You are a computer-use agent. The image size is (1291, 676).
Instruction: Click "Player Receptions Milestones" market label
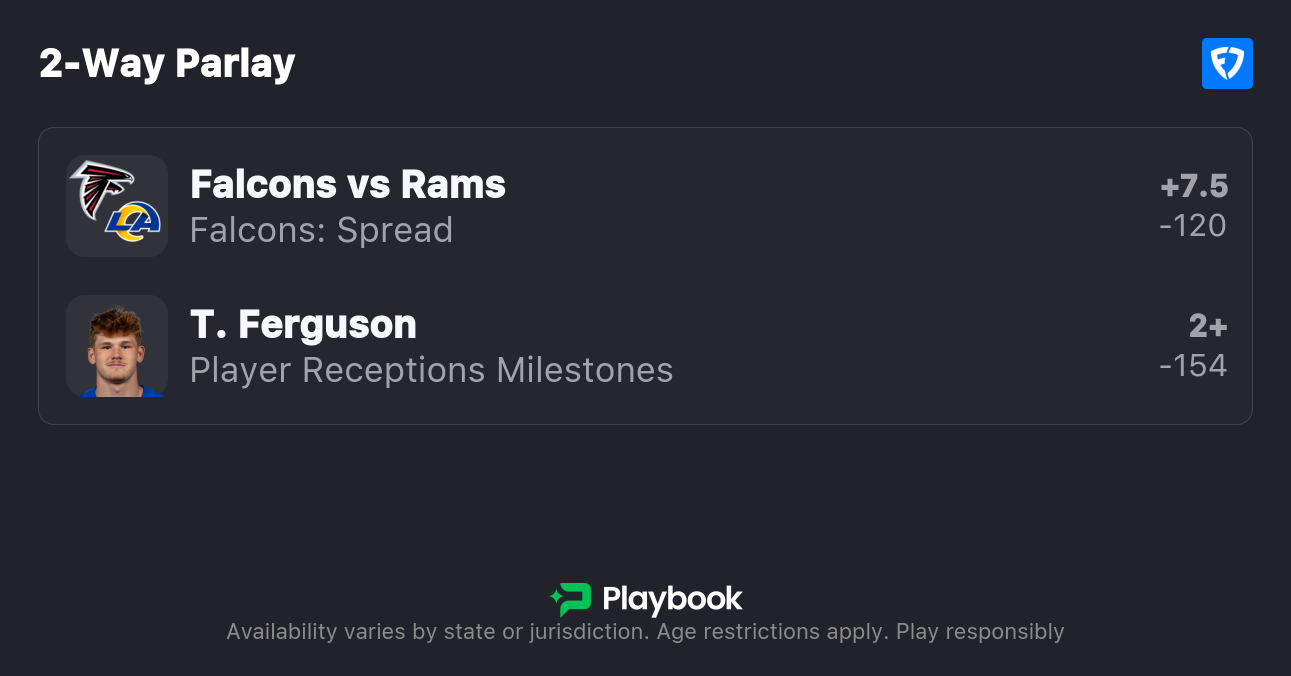431,370
